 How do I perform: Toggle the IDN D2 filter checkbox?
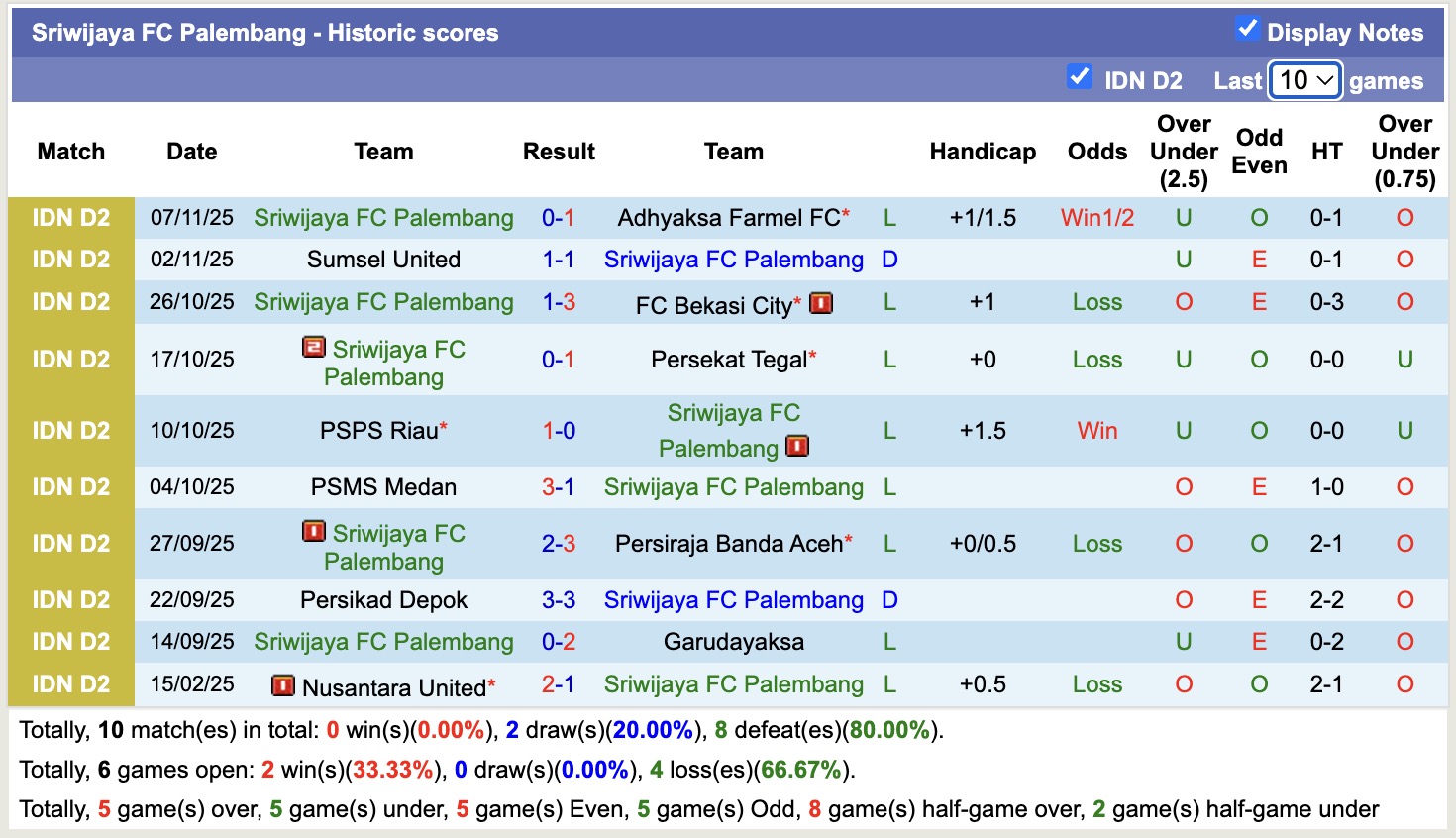pyautogui.click(x=1079, y=76)
